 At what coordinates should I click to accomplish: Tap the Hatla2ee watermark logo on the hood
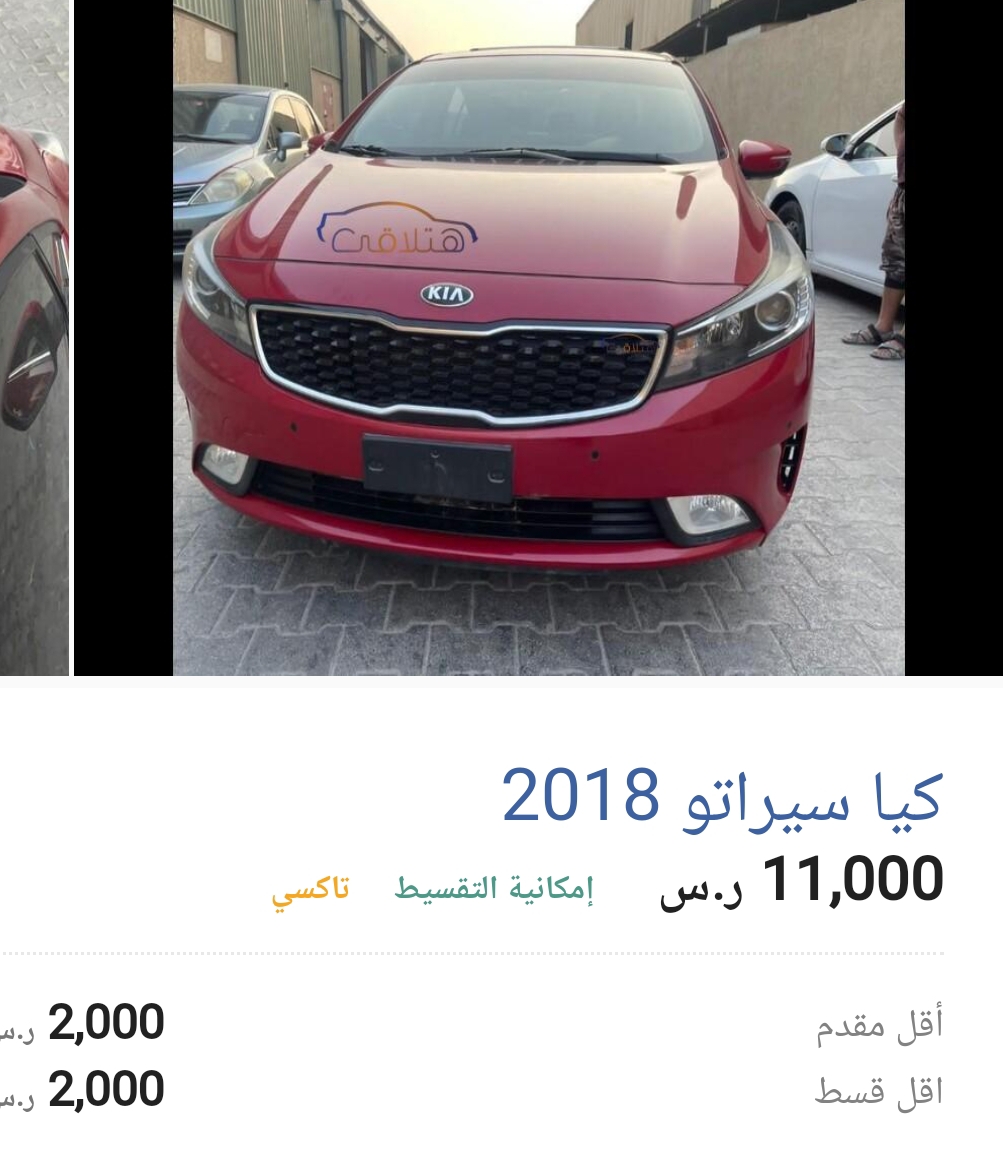(398, 228)
